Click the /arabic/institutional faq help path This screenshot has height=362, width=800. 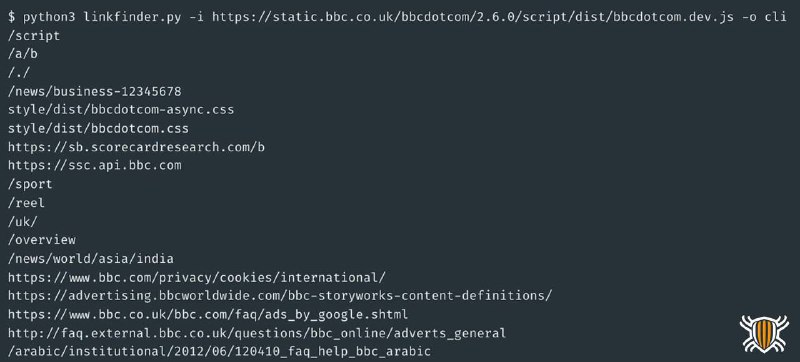click(x=219, y=352)
